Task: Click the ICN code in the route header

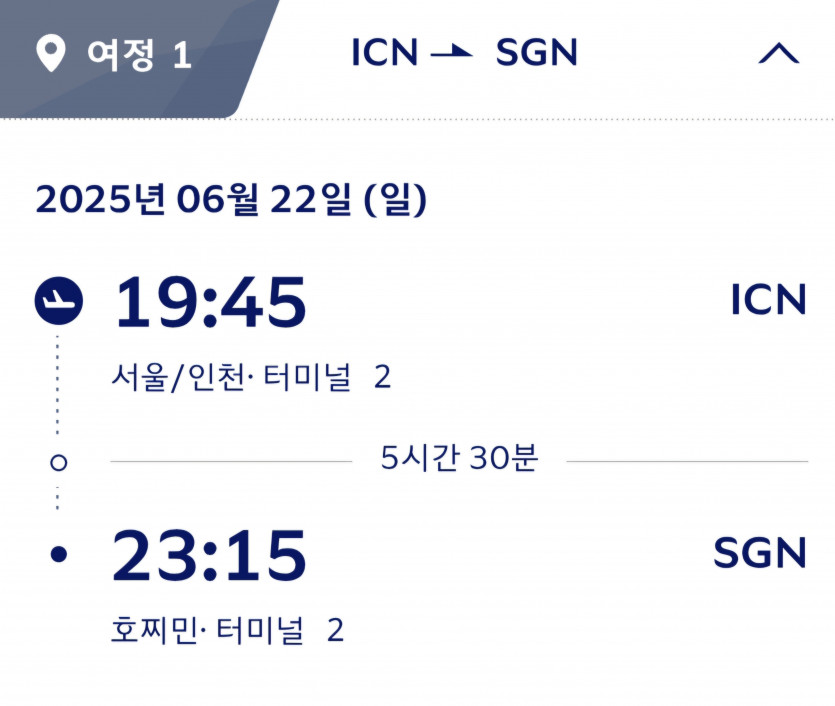Action: (x=384, y=53)
